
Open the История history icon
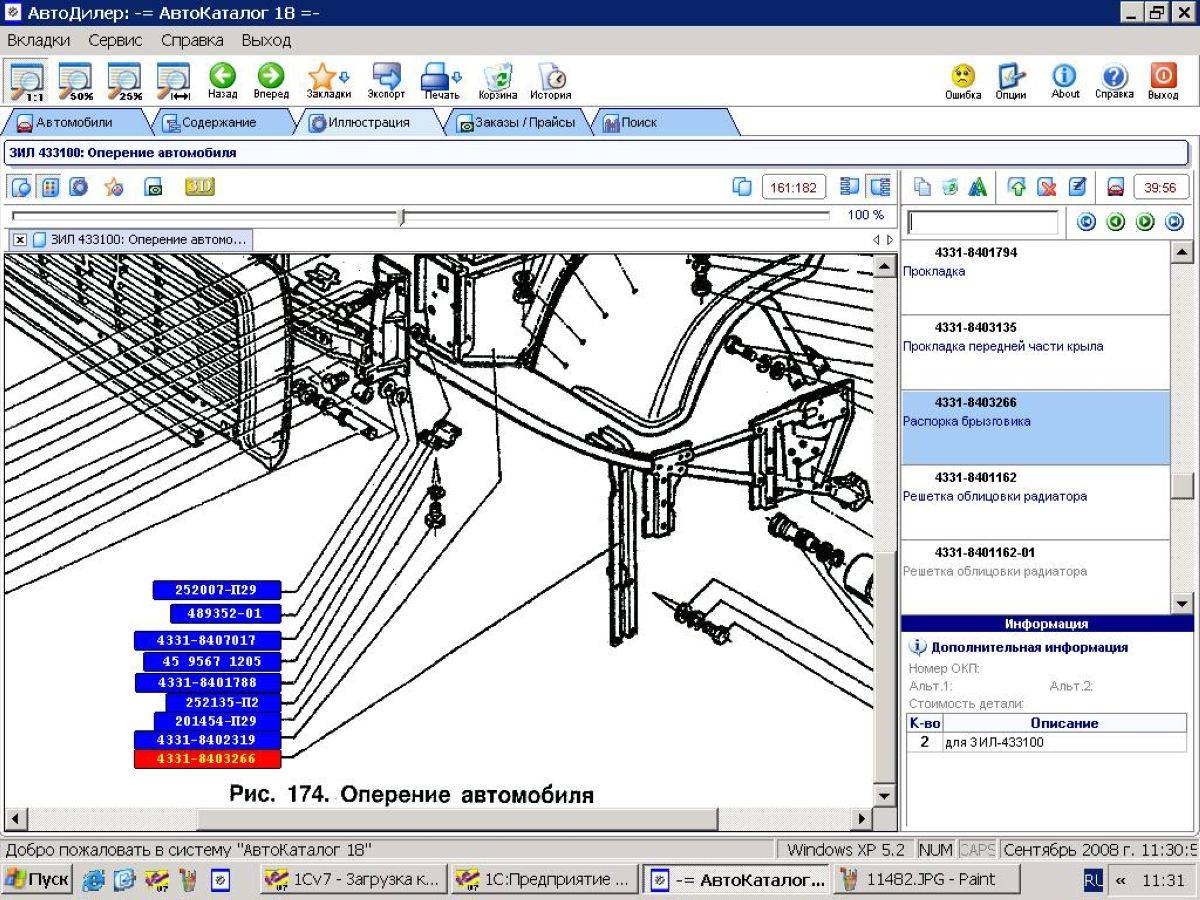pos(551,81)
